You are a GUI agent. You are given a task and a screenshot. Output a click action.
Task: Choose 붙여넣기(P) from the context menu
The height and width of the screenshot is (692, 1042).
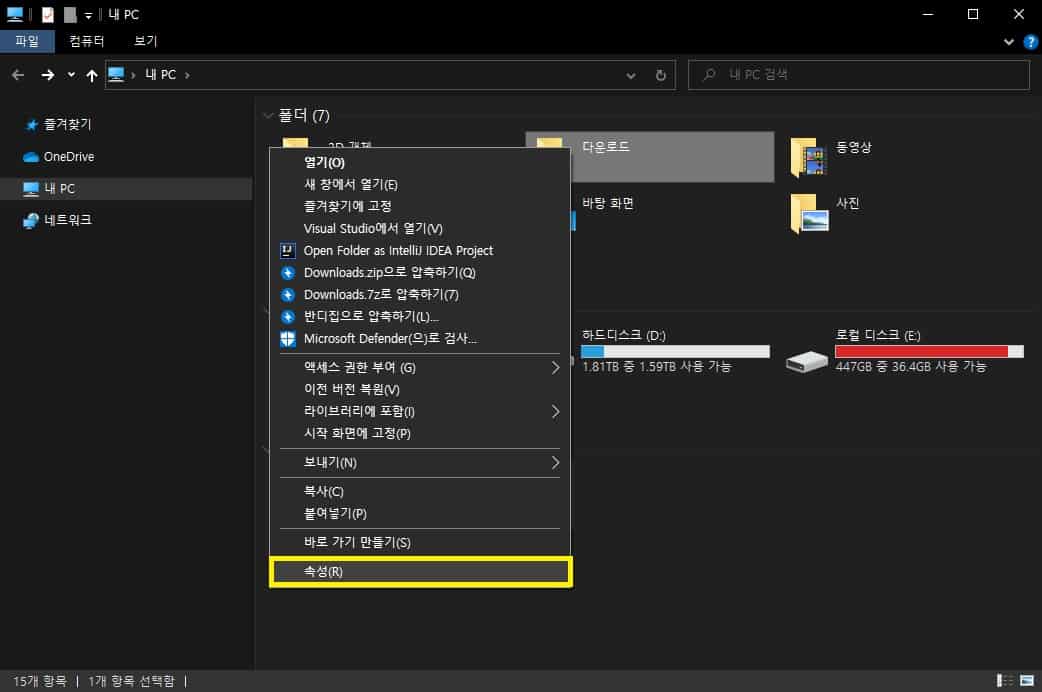coord(419,514)
